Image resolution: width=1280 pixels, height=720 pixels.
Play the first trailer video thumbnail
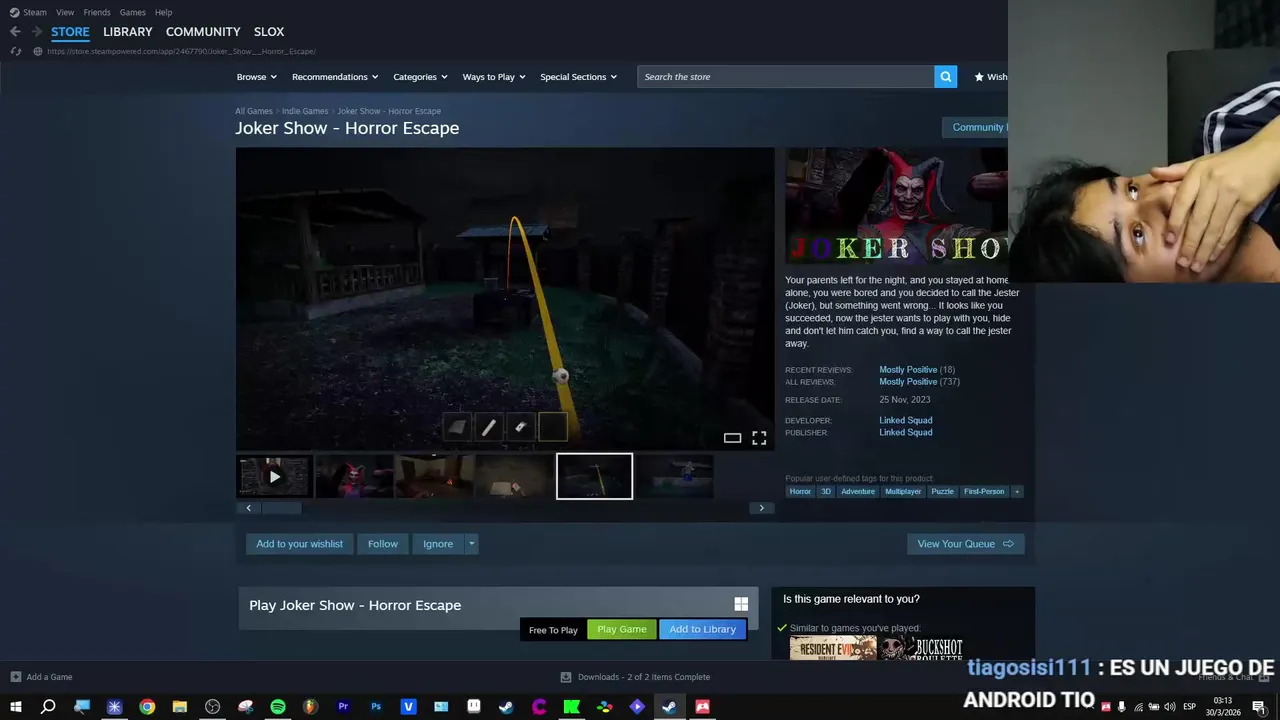point(274,477)
